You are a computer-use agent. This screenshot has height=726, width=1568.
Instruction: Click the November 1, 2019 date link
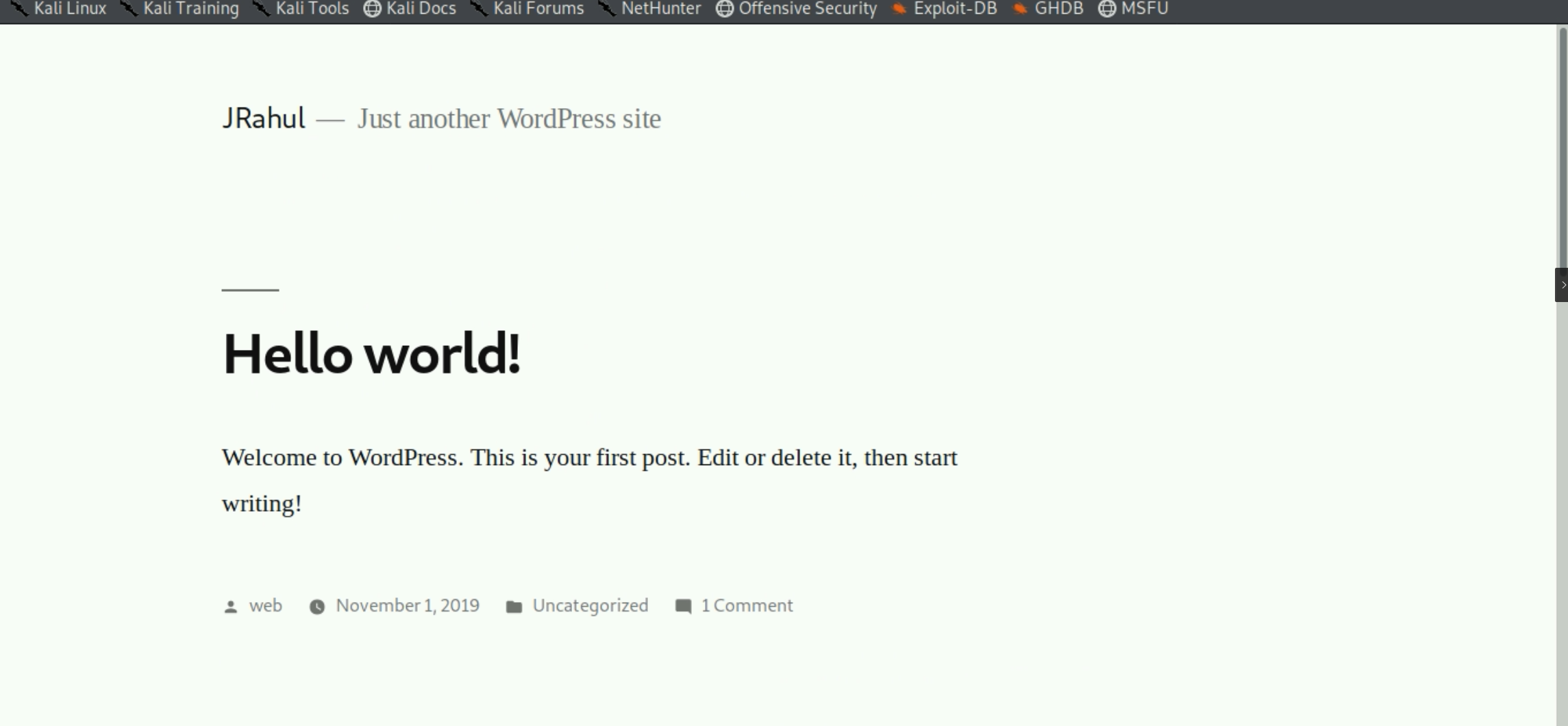point(406,605)
